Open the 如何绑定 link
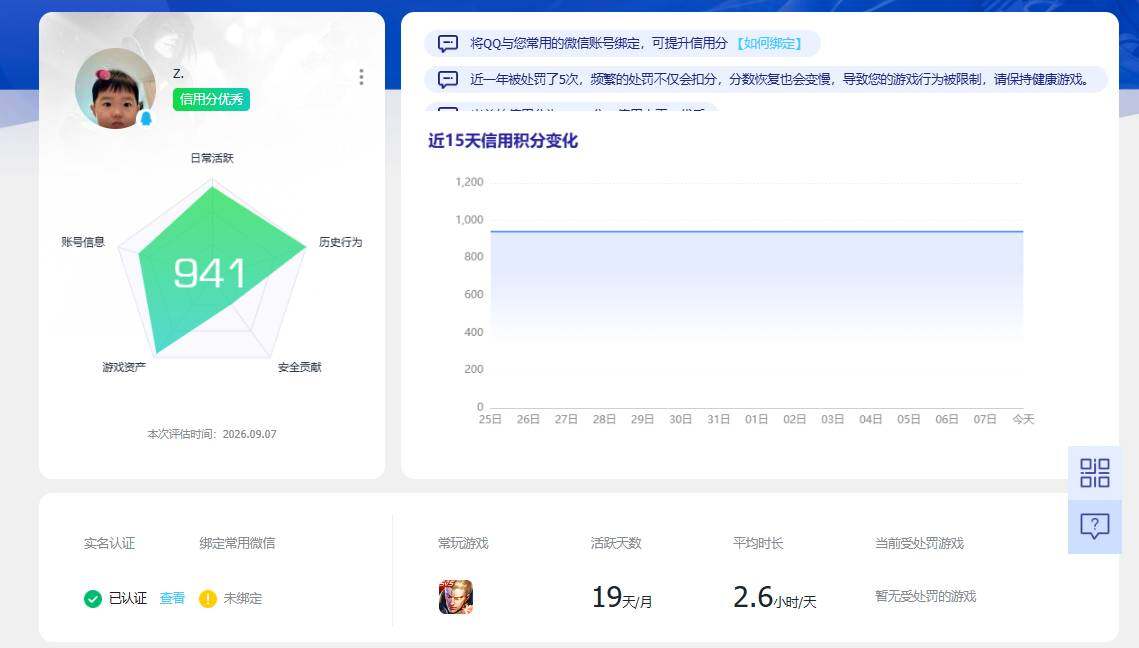Viewport: 1139px width, 648px height. [x=769, y=44]
